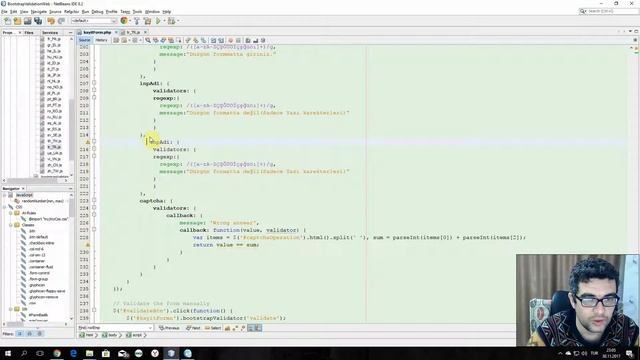Viewport: 640px width, 360px height.
Task: Toggle third Navigator filter button
Action: [40, 334]
